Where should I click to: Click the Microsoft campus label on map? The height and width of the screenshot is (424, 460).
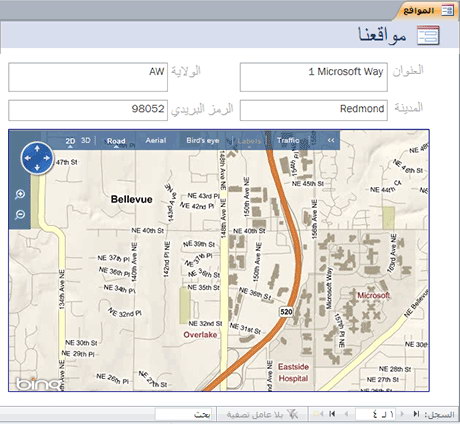click(x=373, y=295)
